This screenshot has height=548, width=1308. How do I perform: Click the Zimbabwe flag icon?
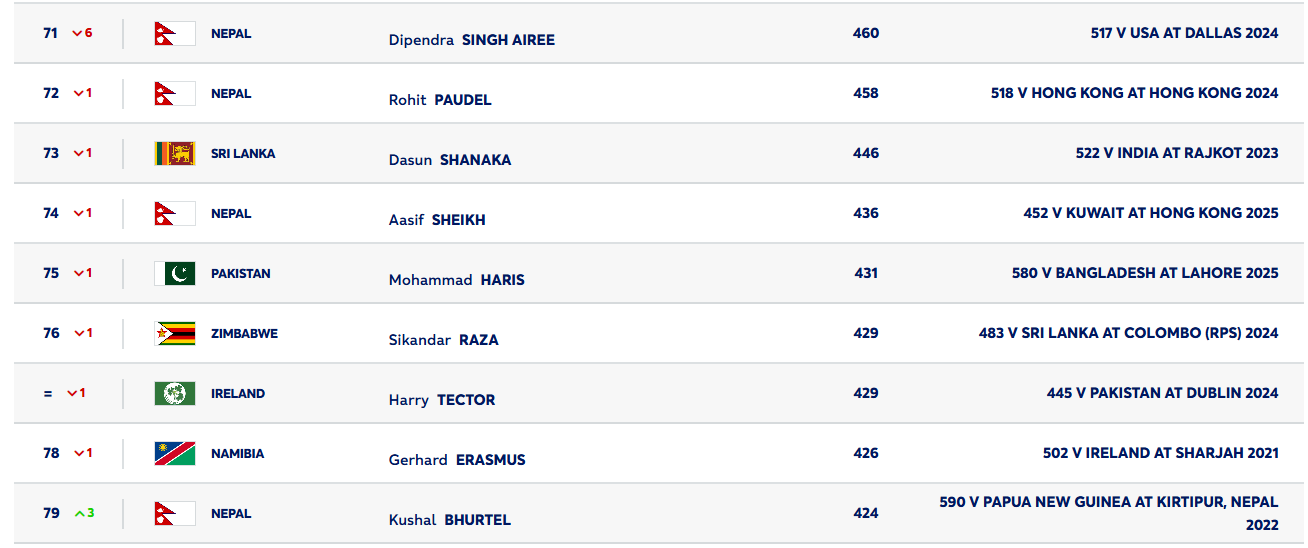pos(174,333)
